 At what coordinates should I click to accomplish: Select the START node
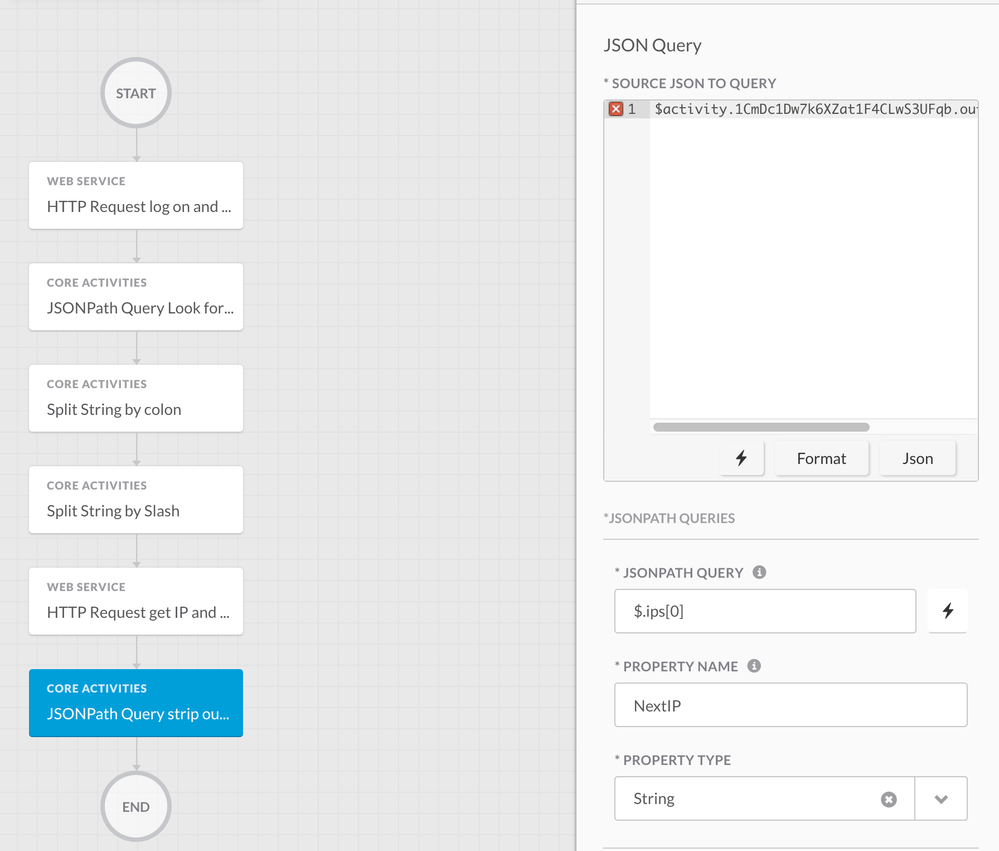tap(136, 93)
